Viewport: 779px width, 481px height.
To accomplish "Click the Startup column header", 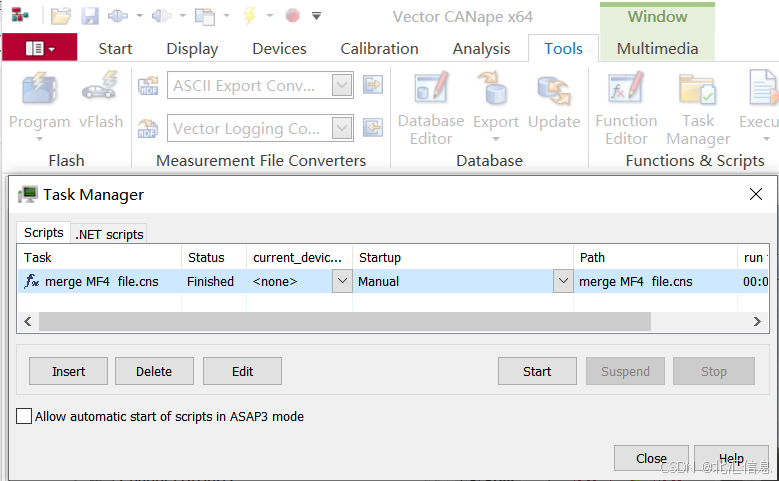I will point(463,257).
